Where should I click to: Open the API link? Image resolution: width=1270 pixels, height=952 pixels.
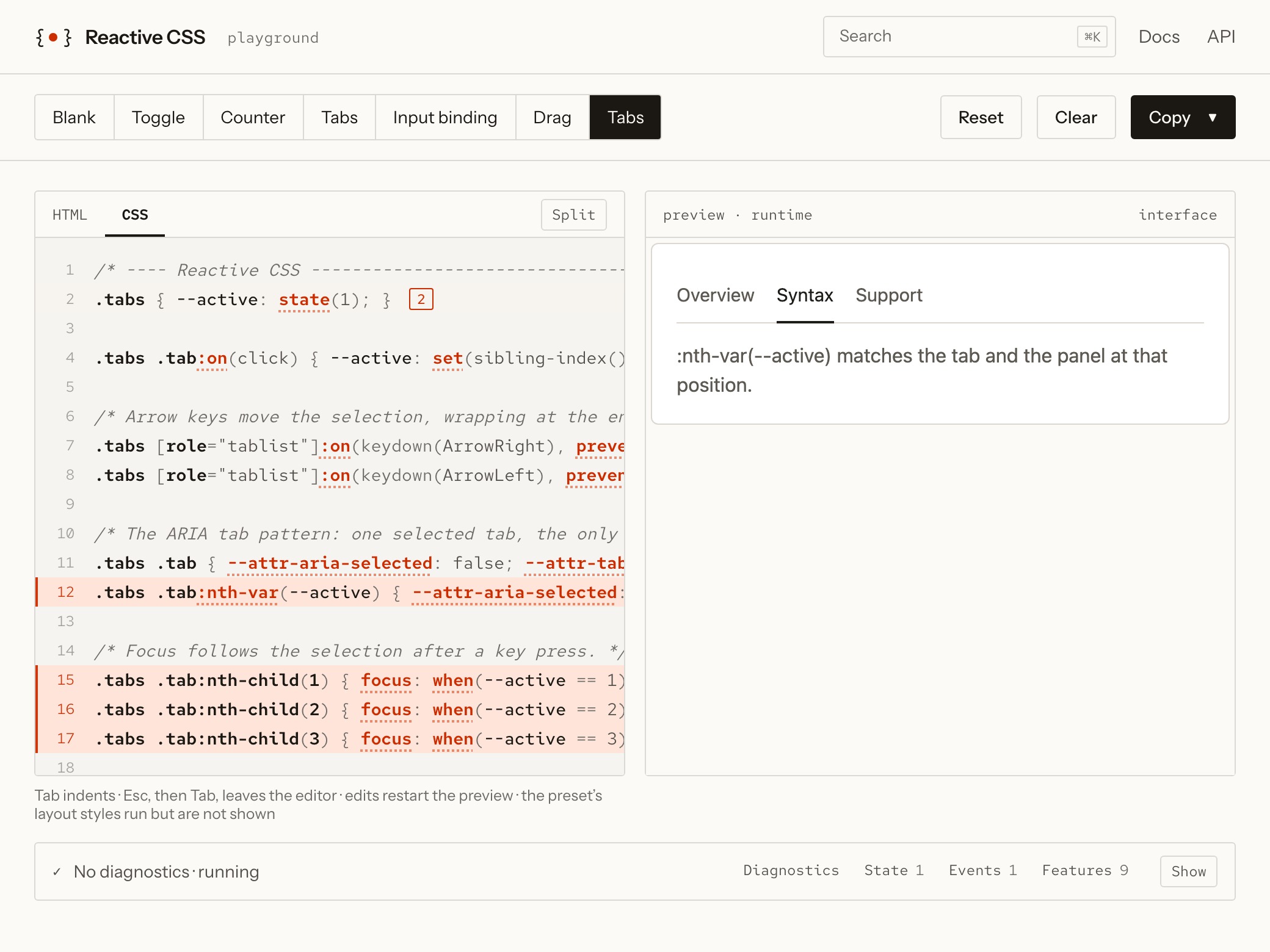[x=1221, y=37]
